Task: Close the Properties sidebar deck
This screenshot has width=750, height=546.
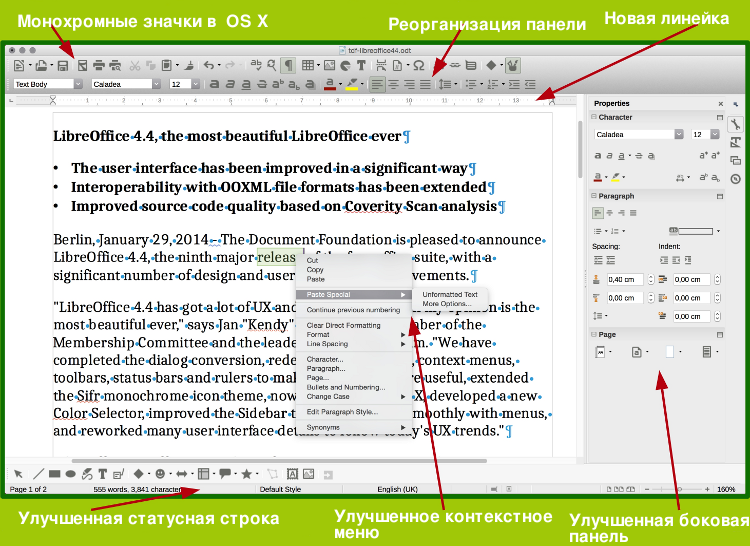Action: point(721,104)
